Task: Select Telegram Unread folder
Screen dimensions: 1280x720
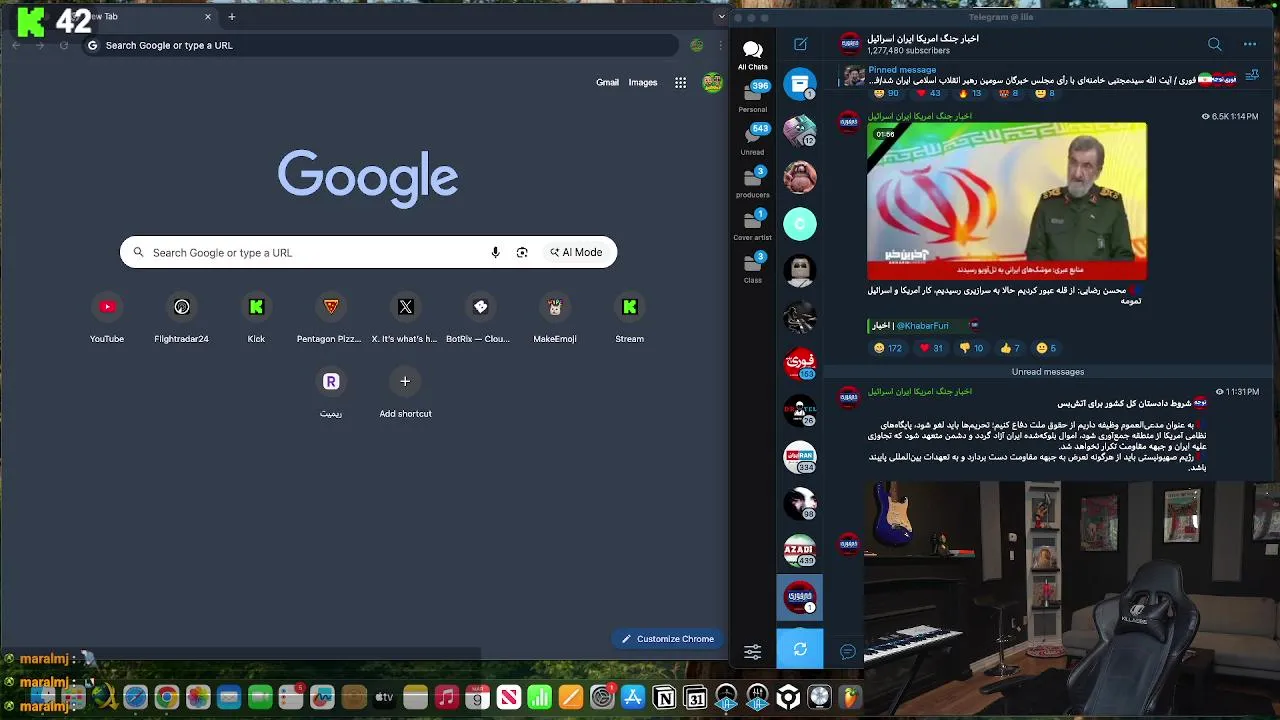Action: click(x=753, y=139)
